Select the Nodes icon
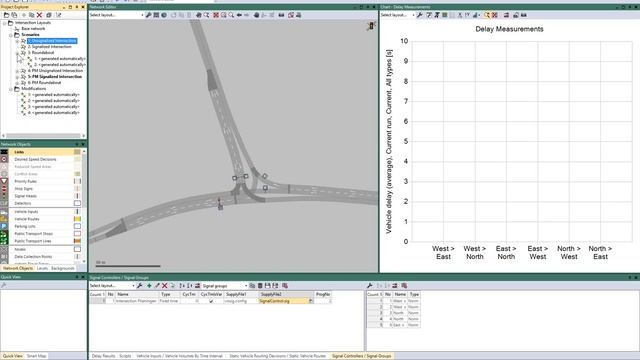 click(x=4, y=249)
